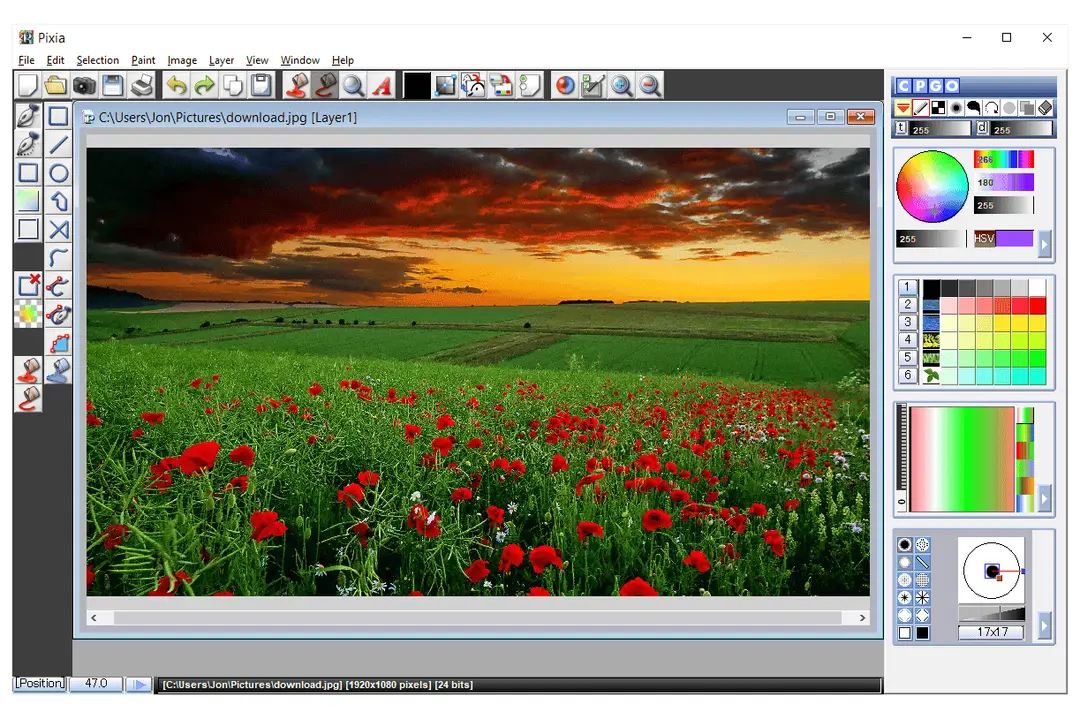Open the Edit menu

55,61
